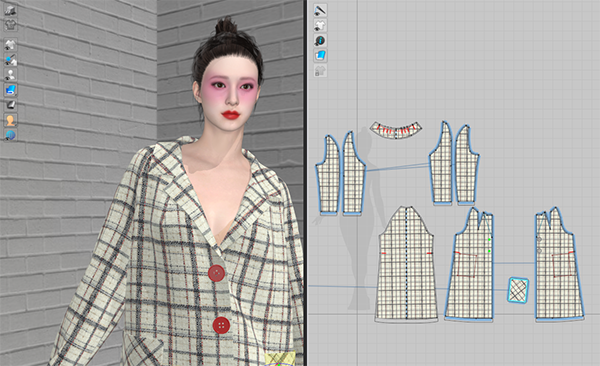
Task: Click the grayed-out locked shirt icon
Action: click(x=320, y=71)
